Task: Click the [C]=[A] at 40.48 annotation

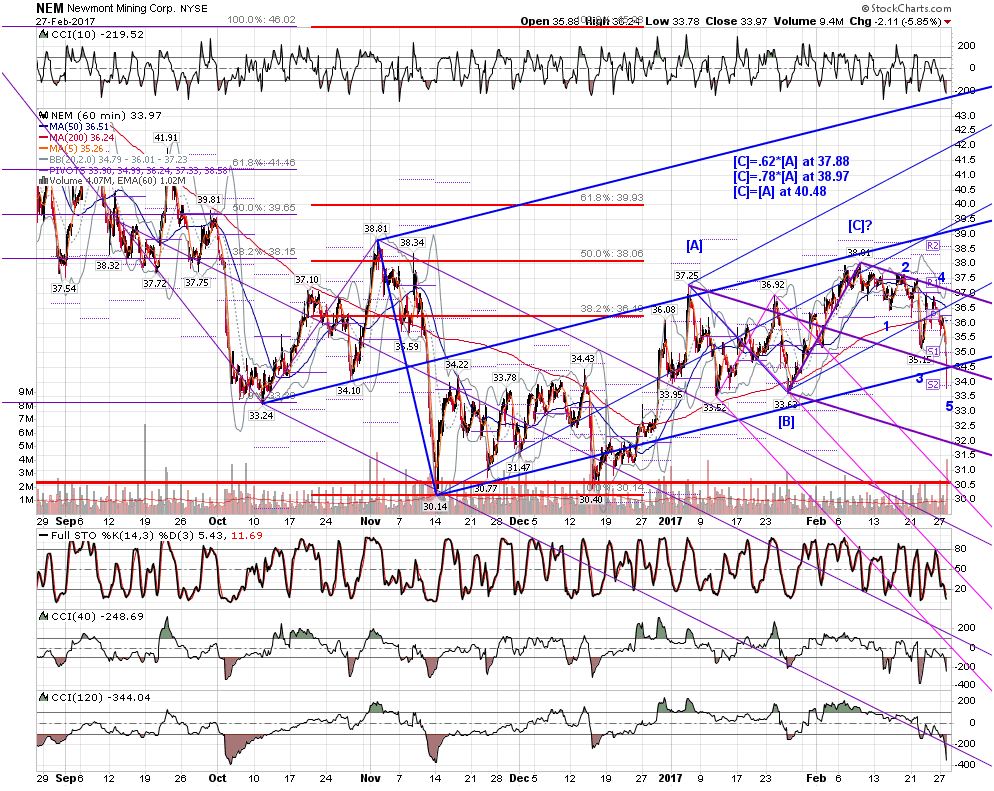Action: (780, 191)
